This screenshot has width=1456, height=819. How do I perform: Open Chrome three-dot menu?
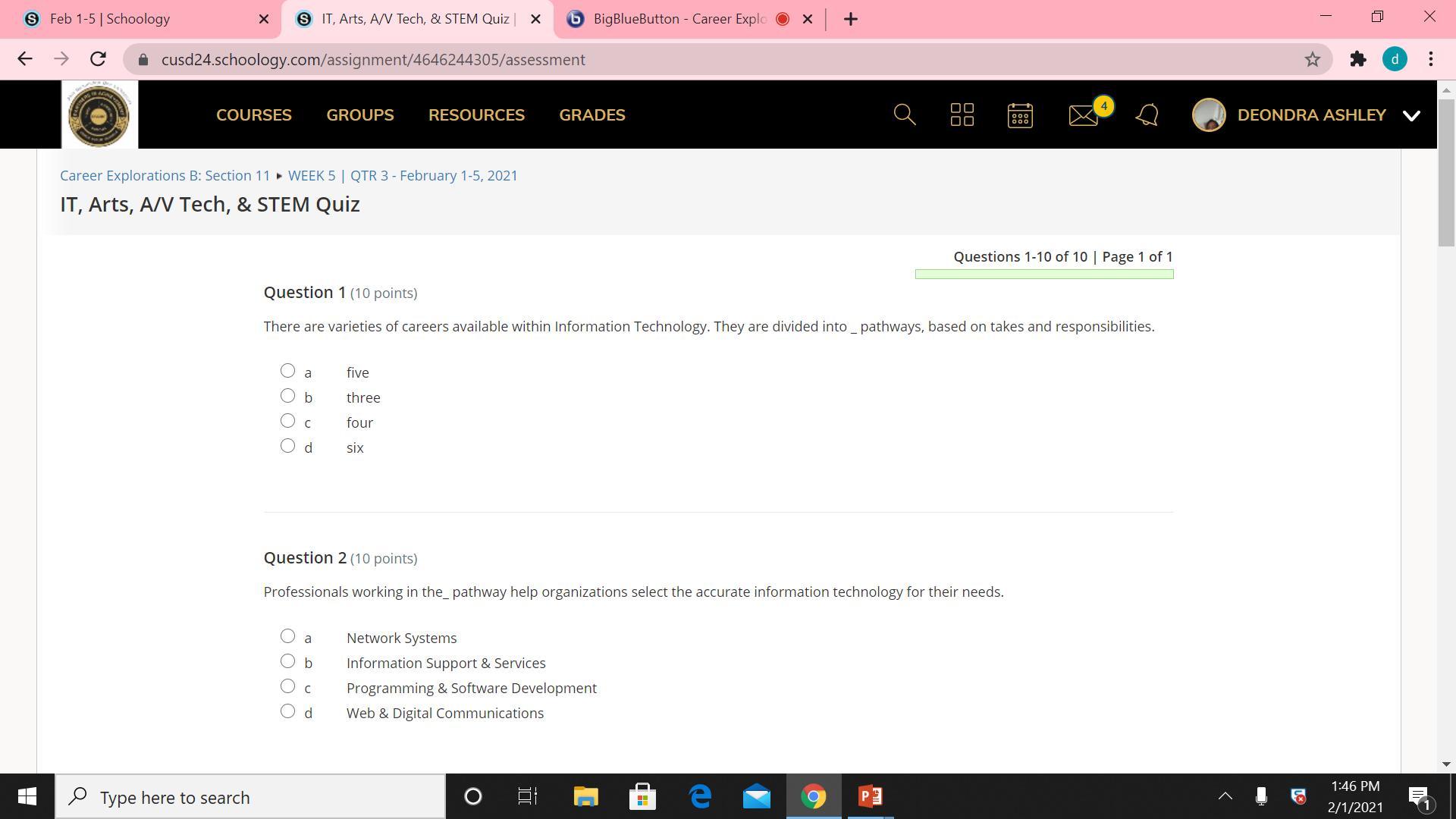tap(1430, 59)
